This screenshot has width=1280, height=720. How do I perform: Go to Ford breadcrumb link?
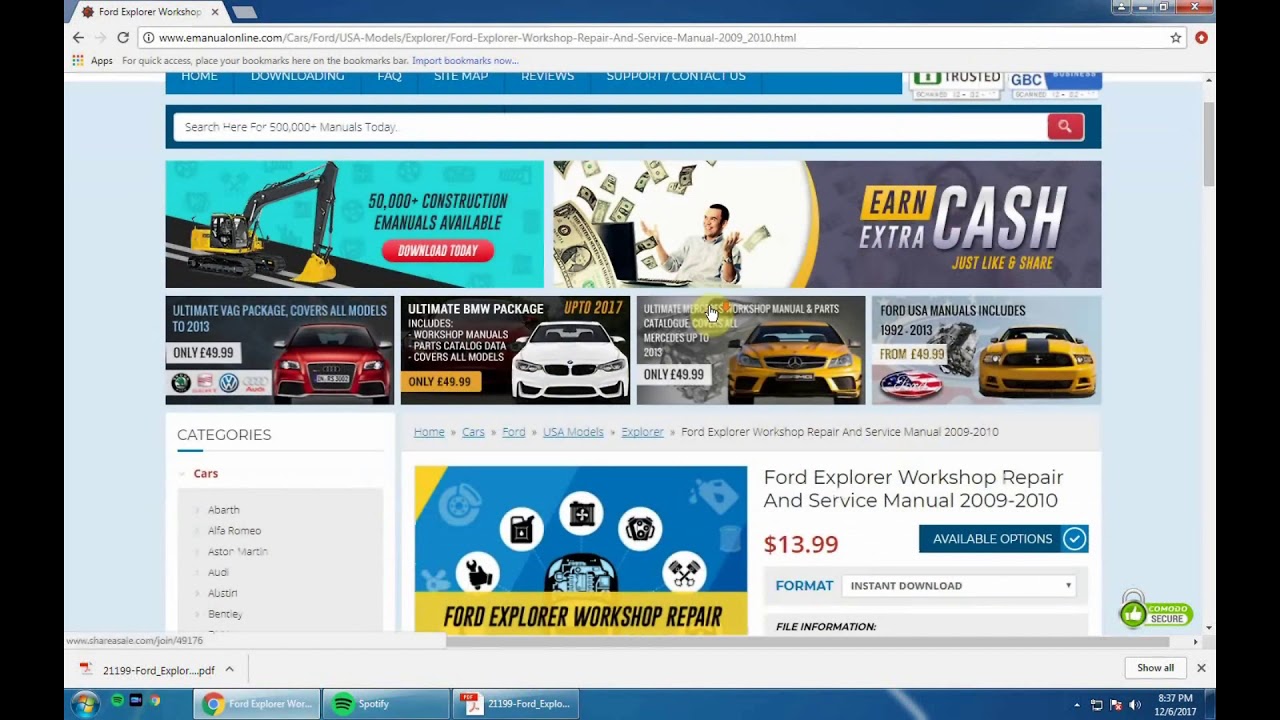point(514,432)
